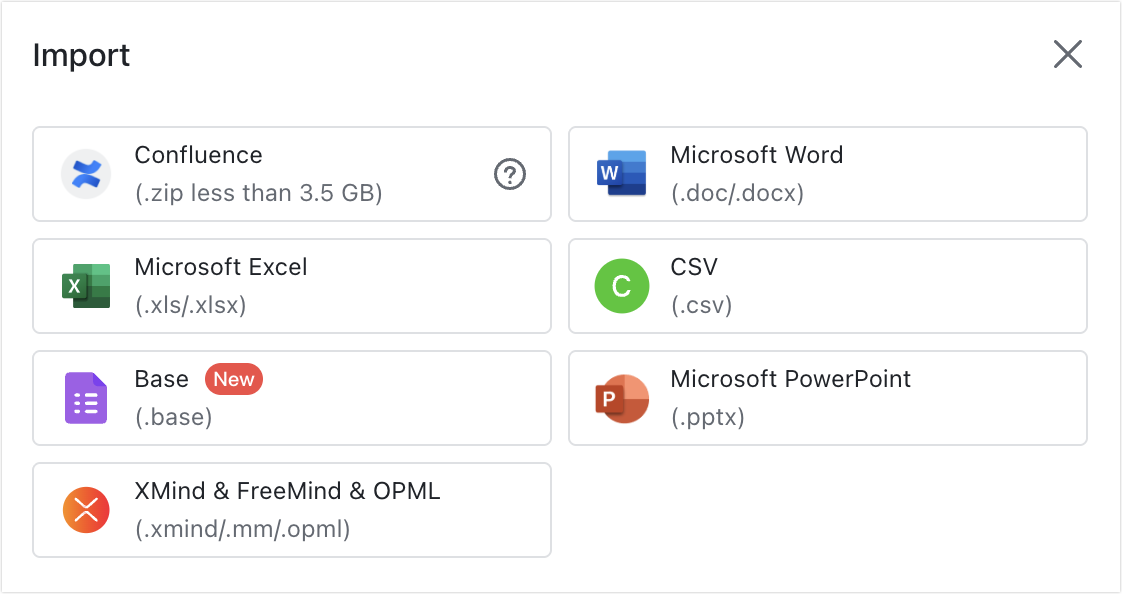This screenshot has width=1122, height=594.
Task: Import a CSV file
Action: [x=828, y=286]
